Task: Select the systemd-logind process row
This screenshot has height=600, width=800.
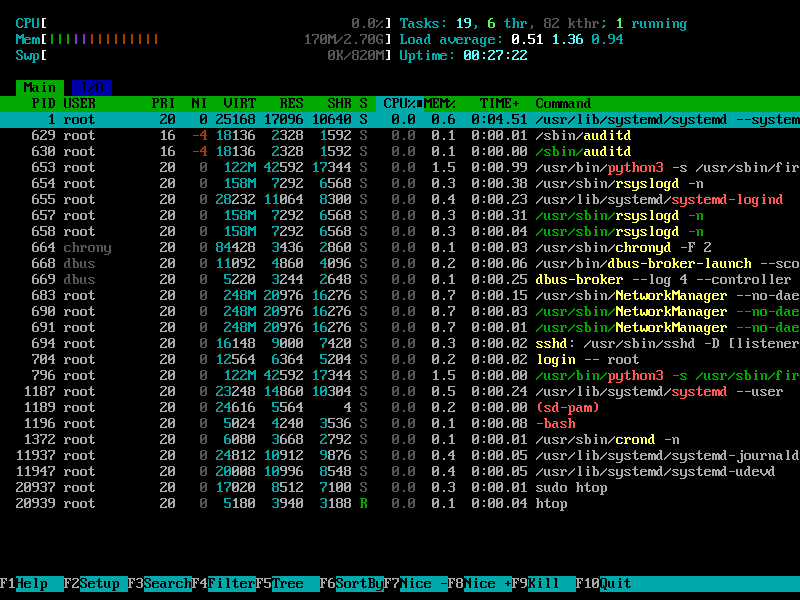Action: click(x=400, y=199)
